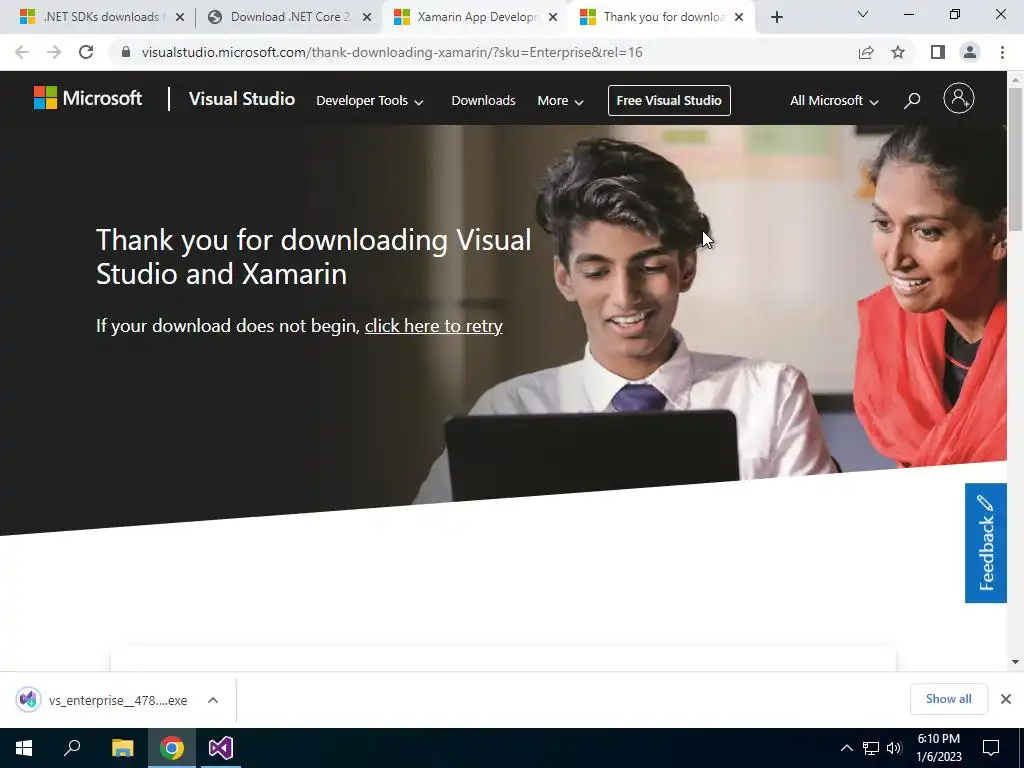Share this page via share icon
The width and height of the screenshot is (1024, 768).
pos(866,52)
